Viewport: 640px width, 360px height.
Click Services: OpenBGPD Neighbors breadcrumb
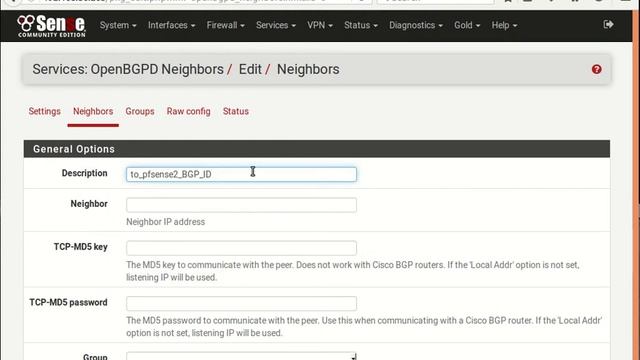coord(128,69)
